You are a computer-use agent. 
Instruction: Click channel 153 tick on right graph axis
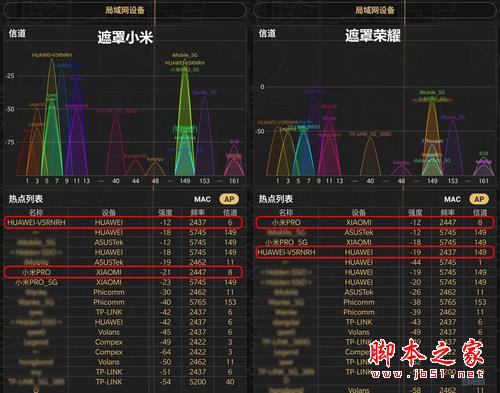point(453,181)
